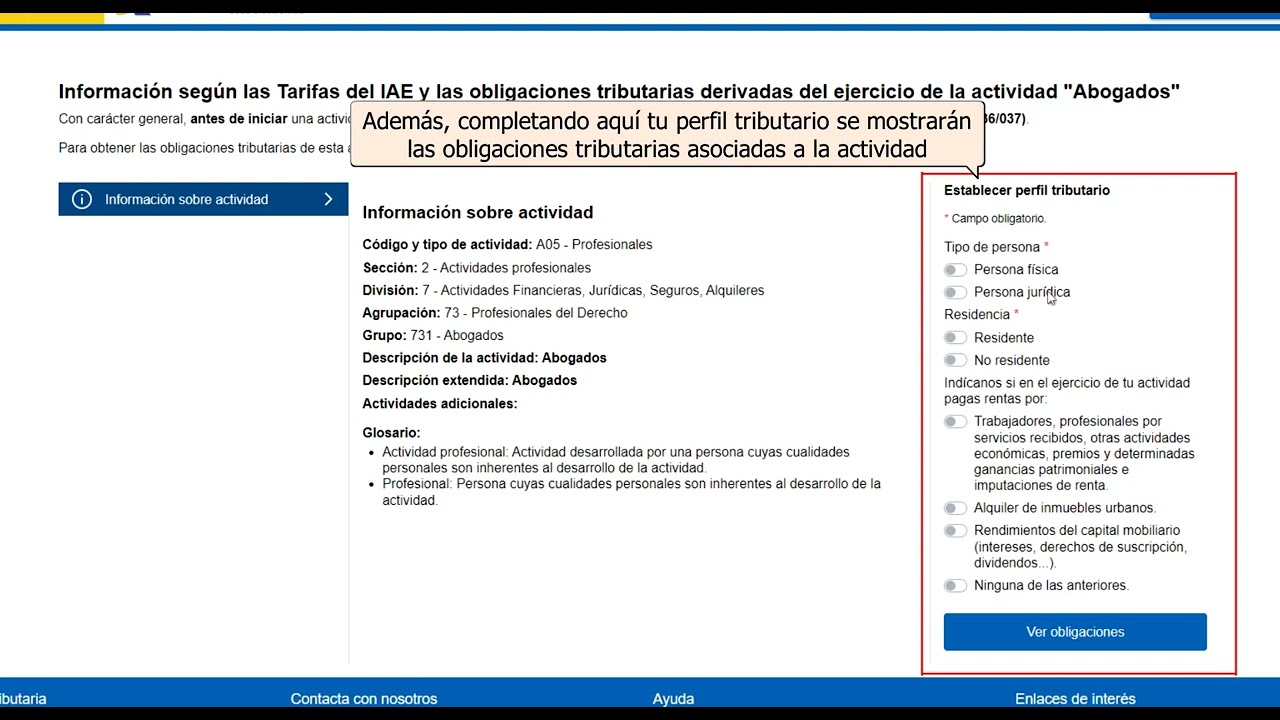Click the 'División: 7 - Actividades Financieras' line
The height and width of the screenshot is (720, 1280).
click(x=563, y=291)
